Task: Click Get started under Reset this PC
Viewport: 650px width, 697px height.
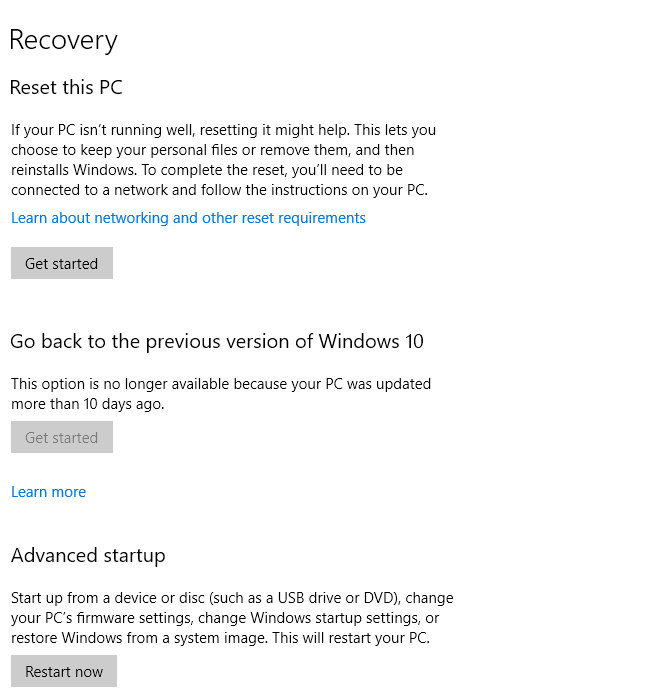Action: [62, 264]
